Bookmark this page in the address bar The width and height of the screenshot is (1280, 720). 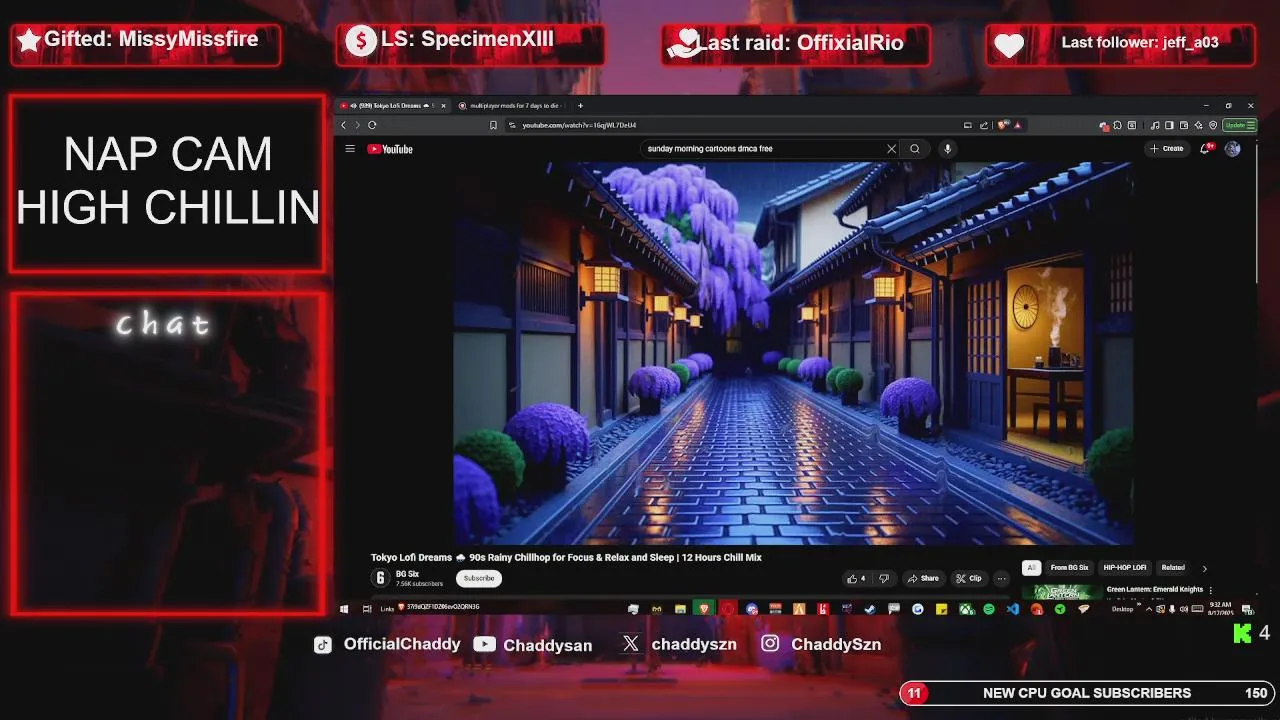point(493,125)
